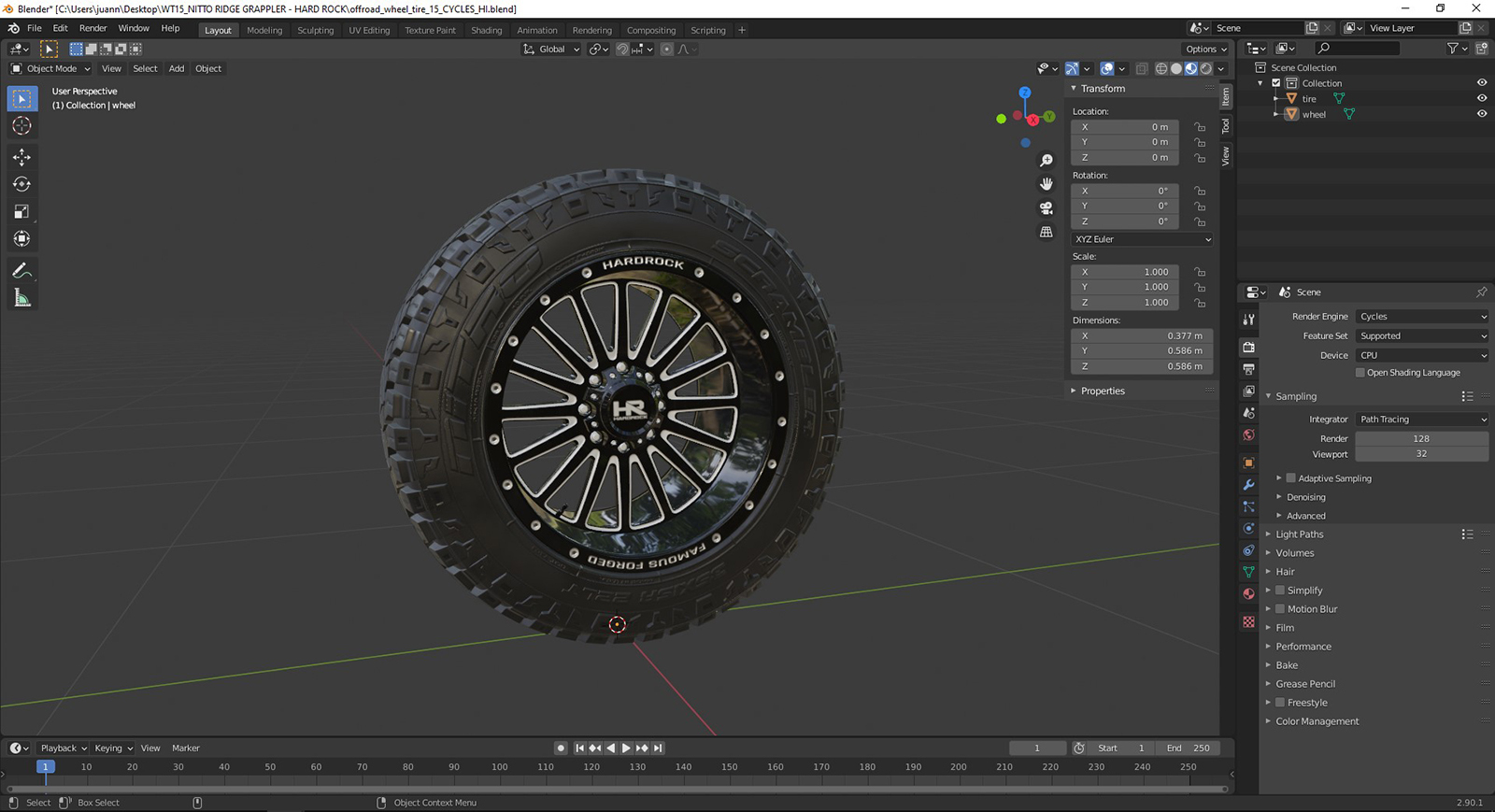Expand the Color Management panel
This screenshot has width=1495, height=812.
(1317, 721)
